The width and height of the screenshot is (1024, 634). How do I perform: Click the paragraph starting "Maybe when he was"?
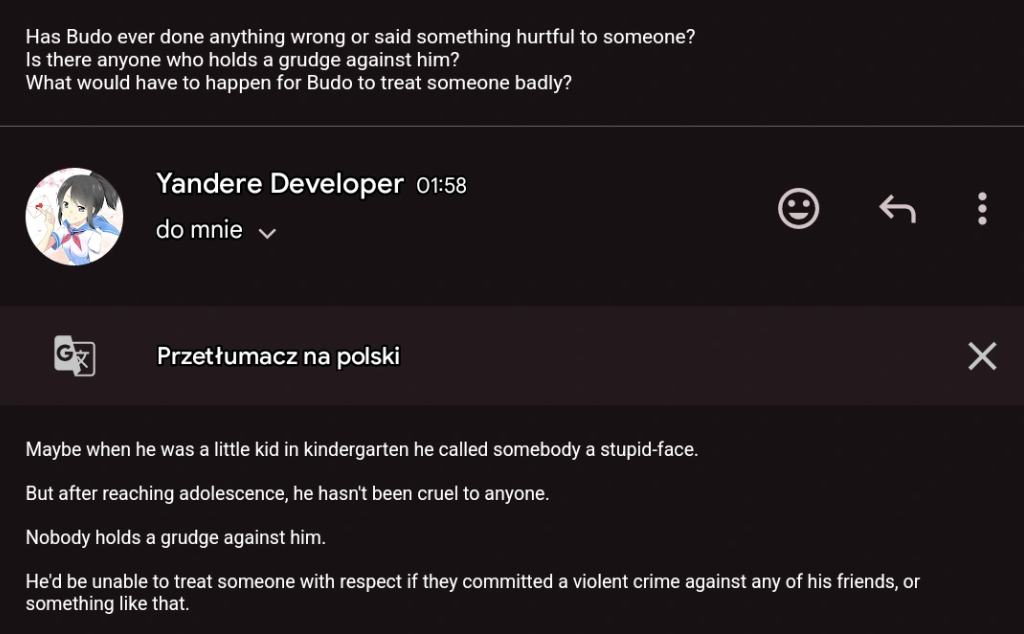tap(361, 449)
